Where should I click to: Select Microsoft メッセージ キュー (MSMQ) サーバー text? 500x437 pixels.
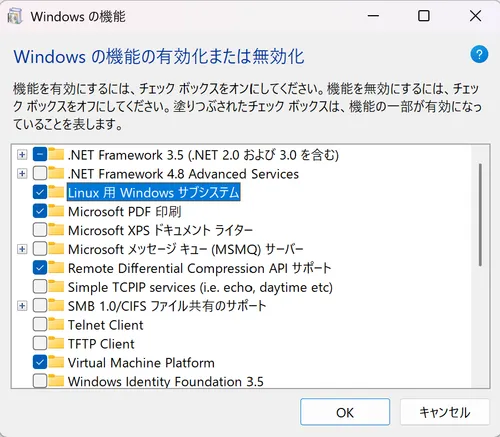tap(185, 249)
